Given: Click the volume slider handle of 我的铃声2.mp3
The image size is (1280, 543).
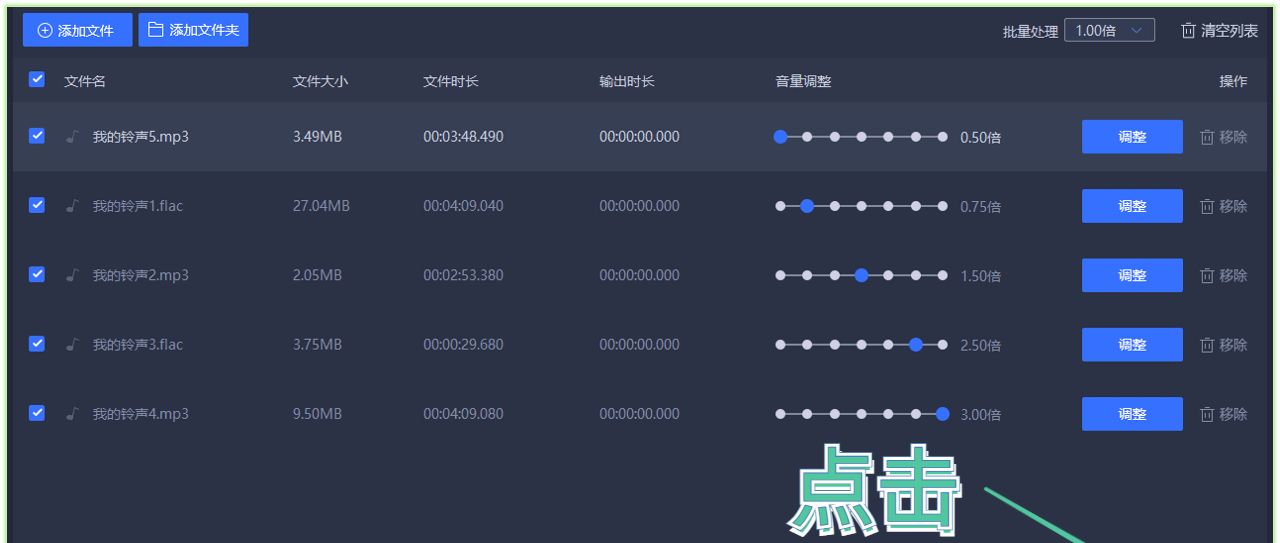Looking at the screenshot, I should point(862,275).
